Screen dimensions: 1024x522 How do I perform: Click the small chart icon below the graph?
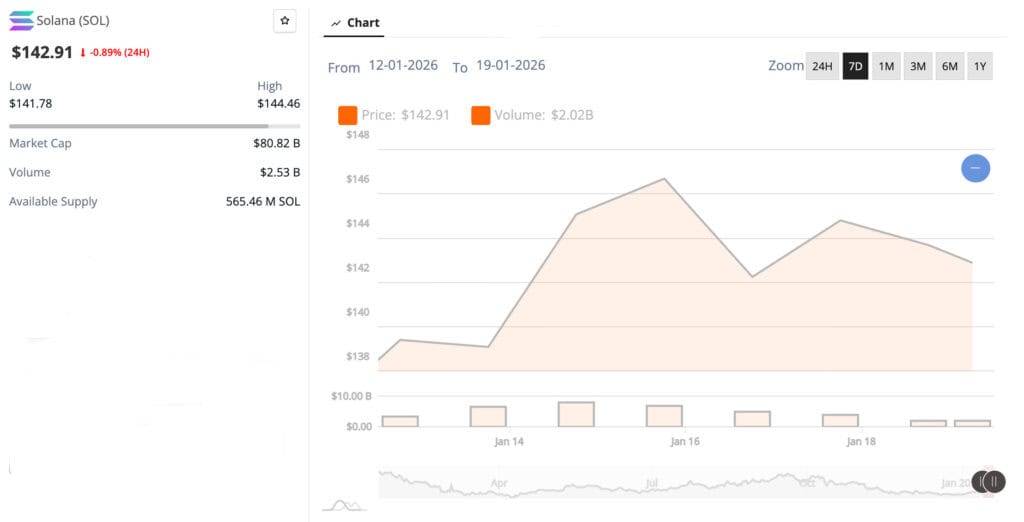[343, 505]
